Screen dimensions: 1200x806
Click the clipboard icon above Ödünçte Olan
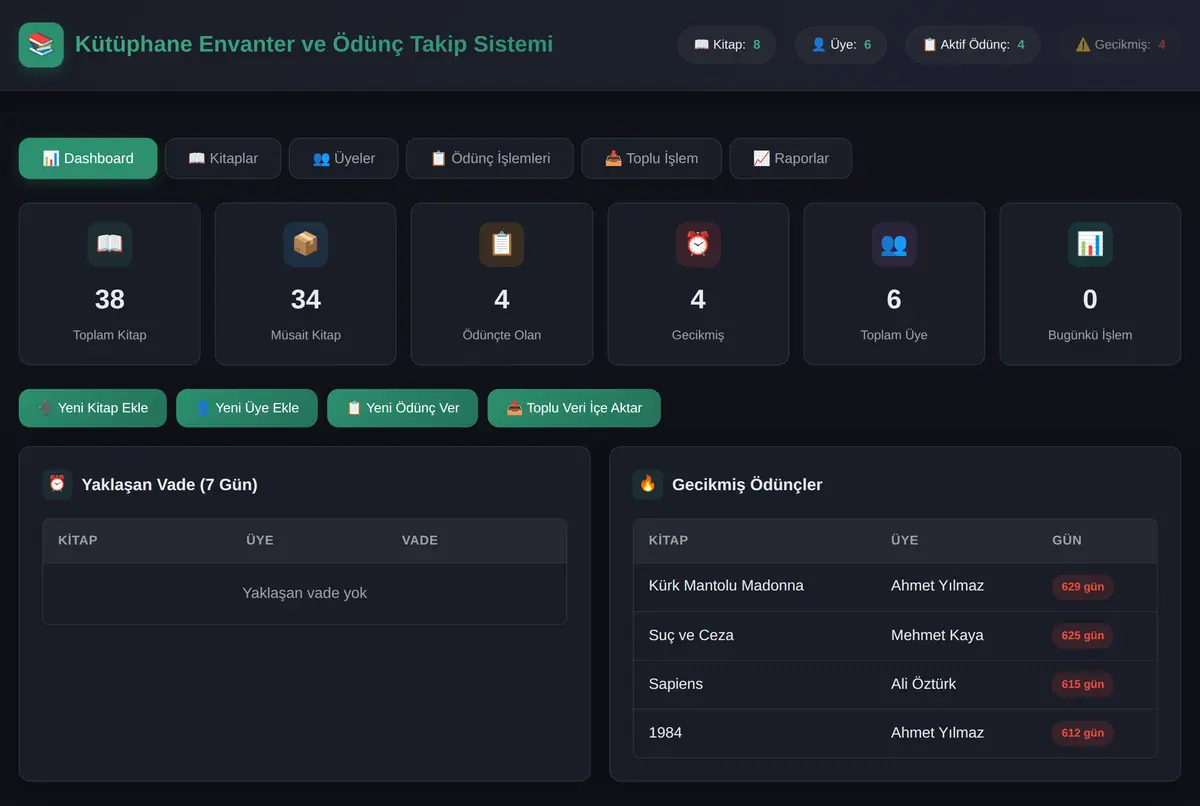502,244
